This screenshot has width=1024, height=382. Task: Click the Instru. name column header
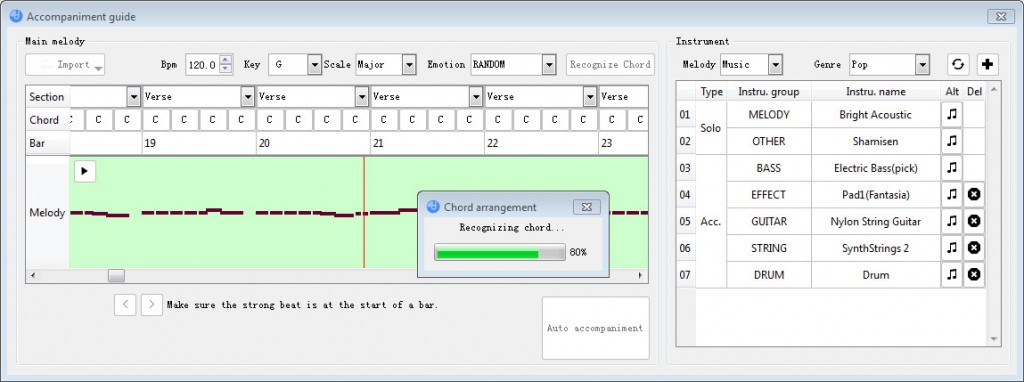(876, 91)
